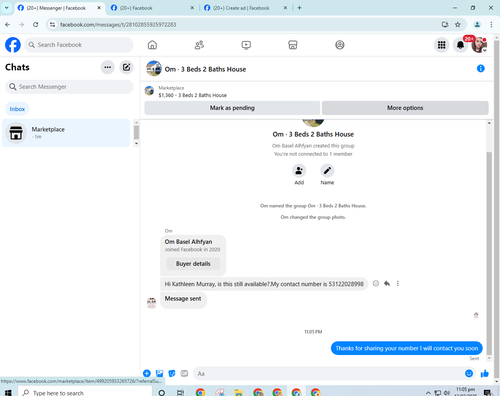Image resolution: width=500 pixels, height=396 pixels.
Task: Open Chrome three-dot menu
Action: click(x=491, y=24)
